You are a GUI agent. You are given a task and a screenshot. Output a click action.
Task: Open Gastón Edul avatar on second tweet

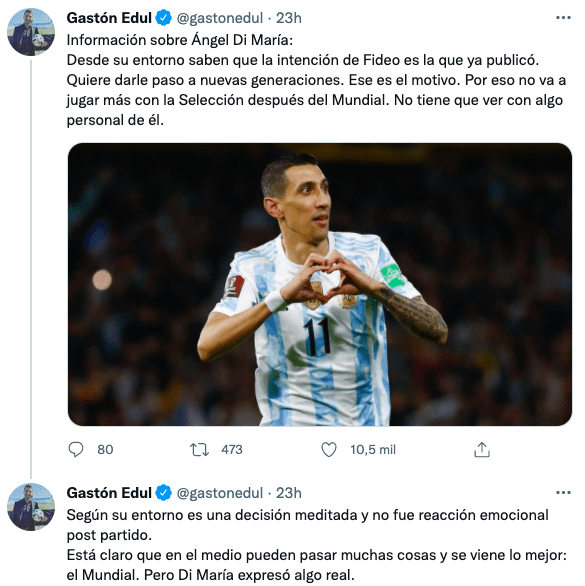point(31,507)
